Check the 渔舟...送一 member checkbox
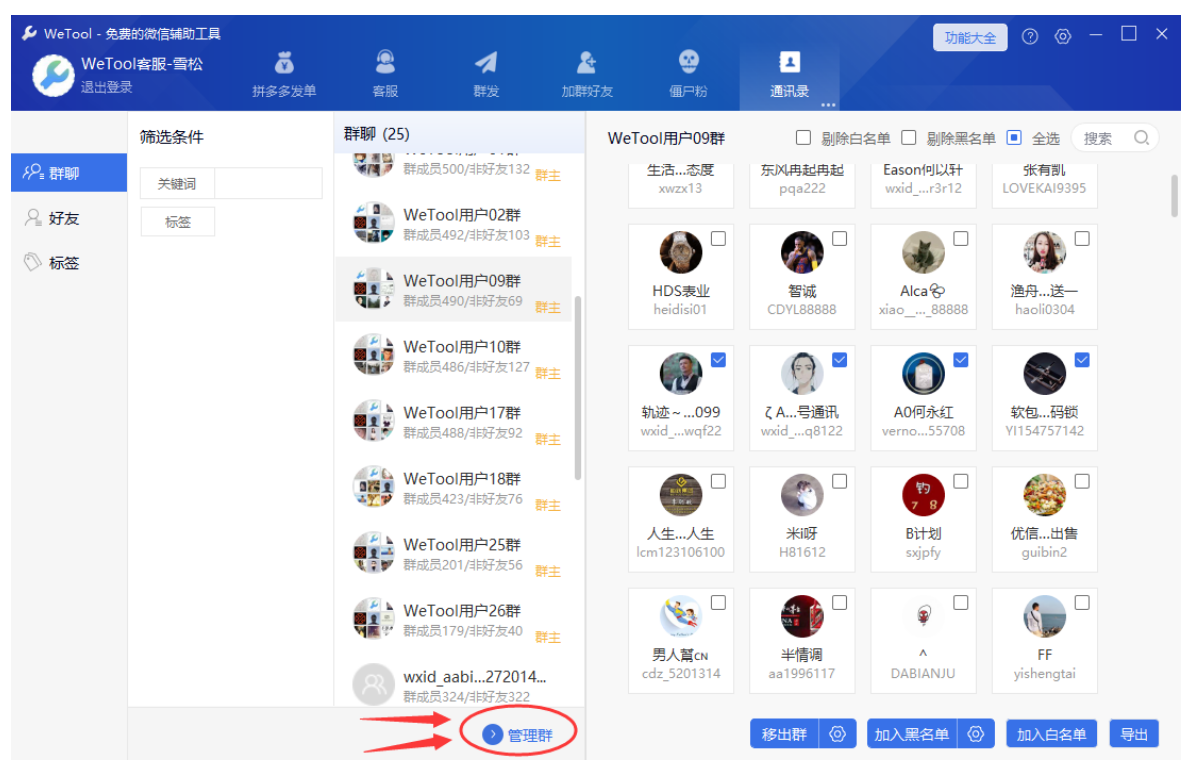This screenshot has height=761, width=1200. (x=1082, y=238)
